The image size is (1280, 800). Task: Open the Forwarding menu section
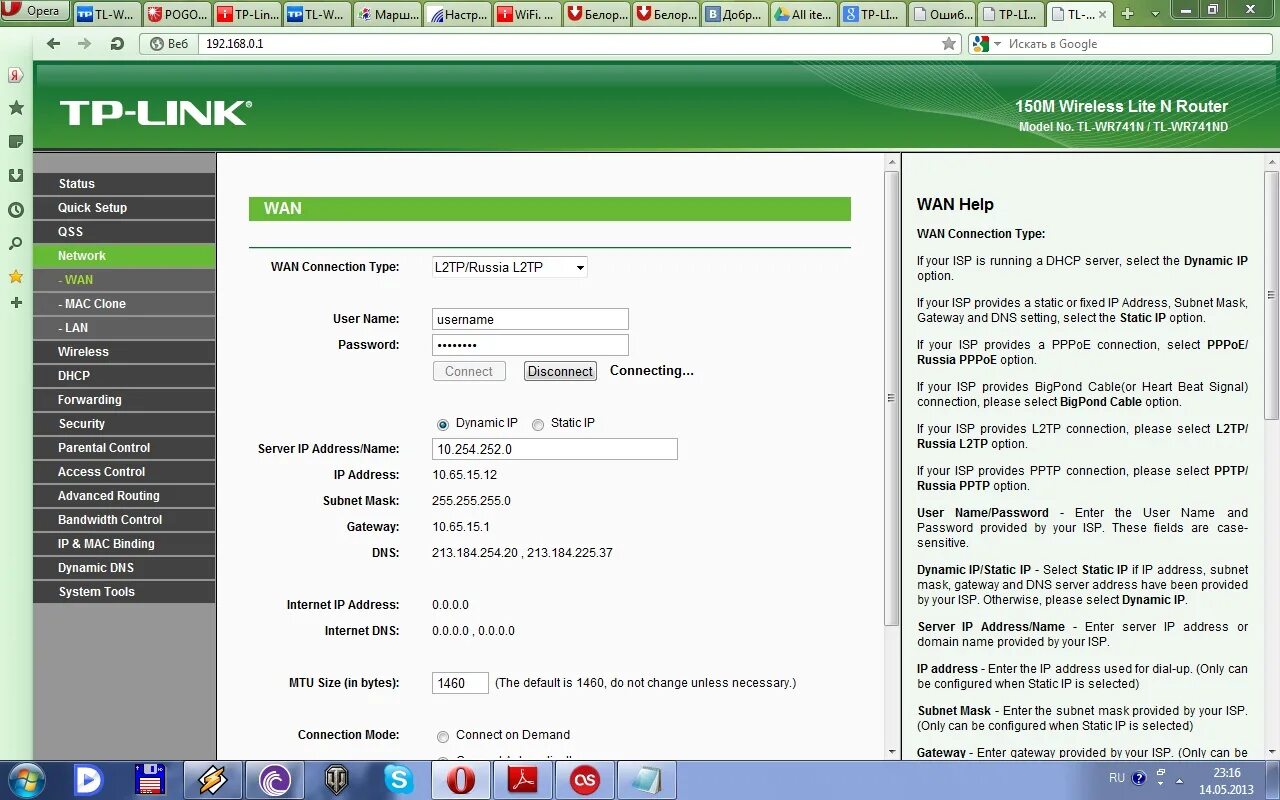pos(124,400)
